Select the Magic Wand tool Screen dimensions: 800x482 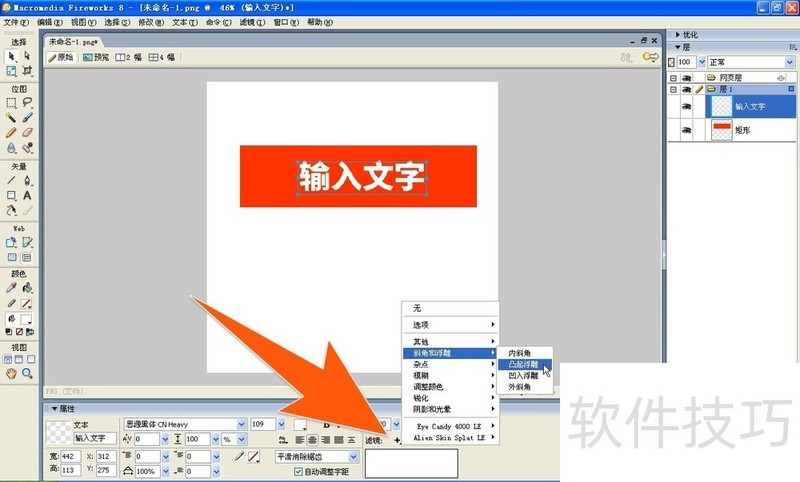pos(11,117)
